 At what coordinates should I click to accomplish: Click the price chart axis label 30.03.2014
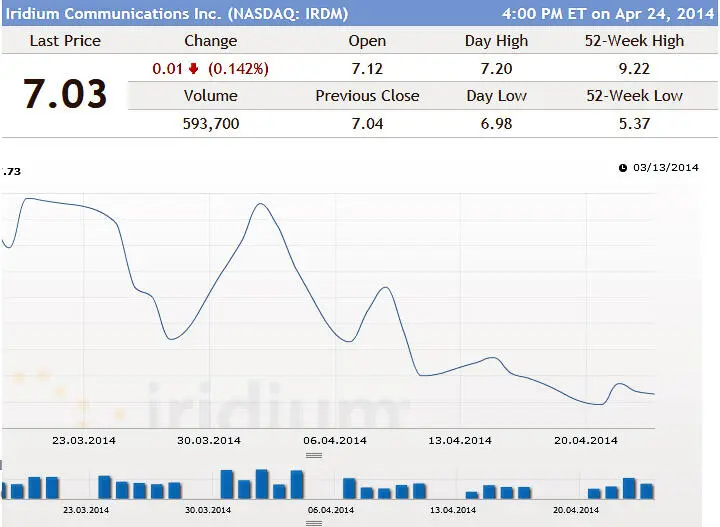pyautogui.click(x=209, y=441)
